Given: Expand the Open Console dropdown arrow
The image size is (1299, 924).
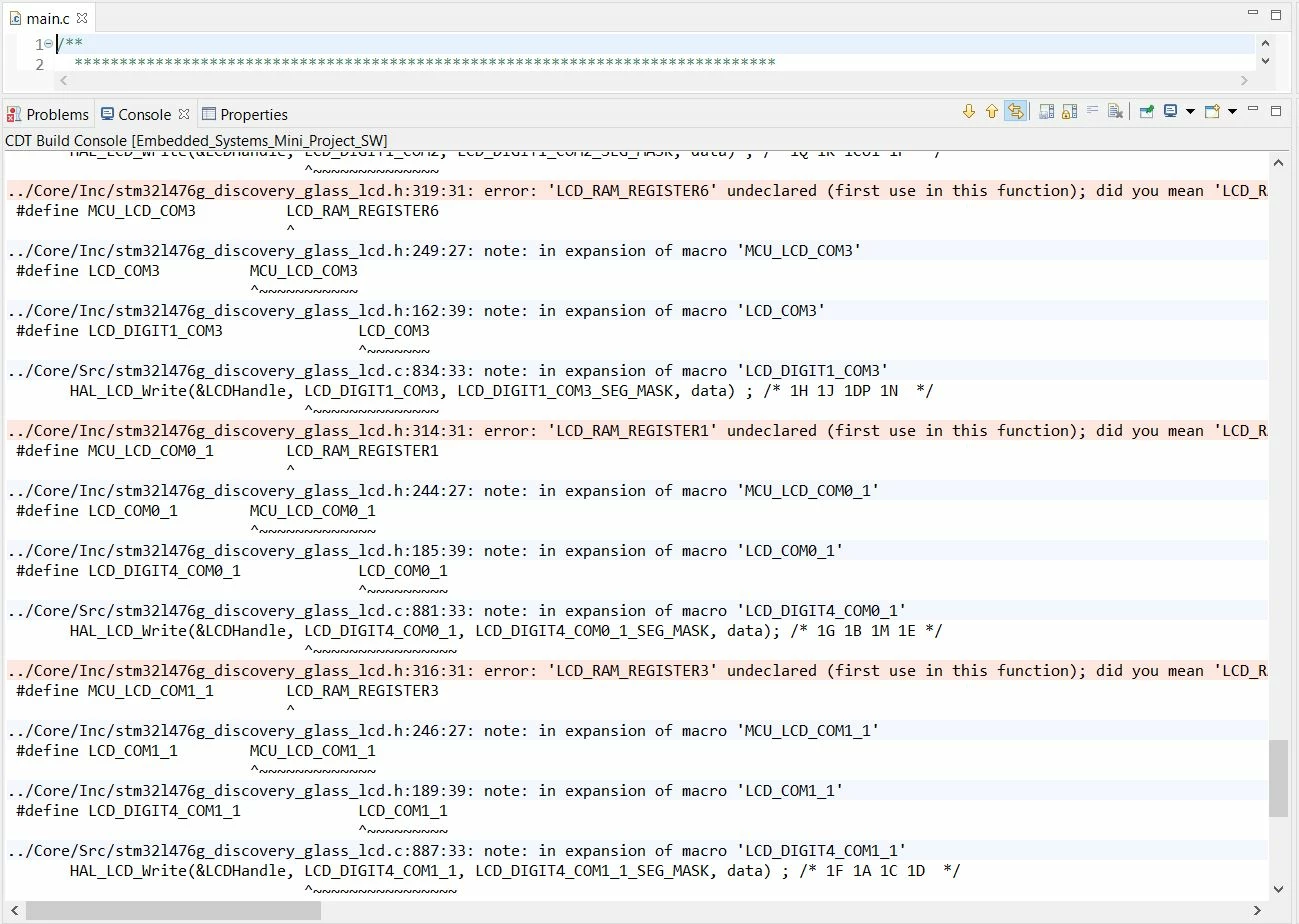Looking at the screenshot, I should [x=1232, y=112].
